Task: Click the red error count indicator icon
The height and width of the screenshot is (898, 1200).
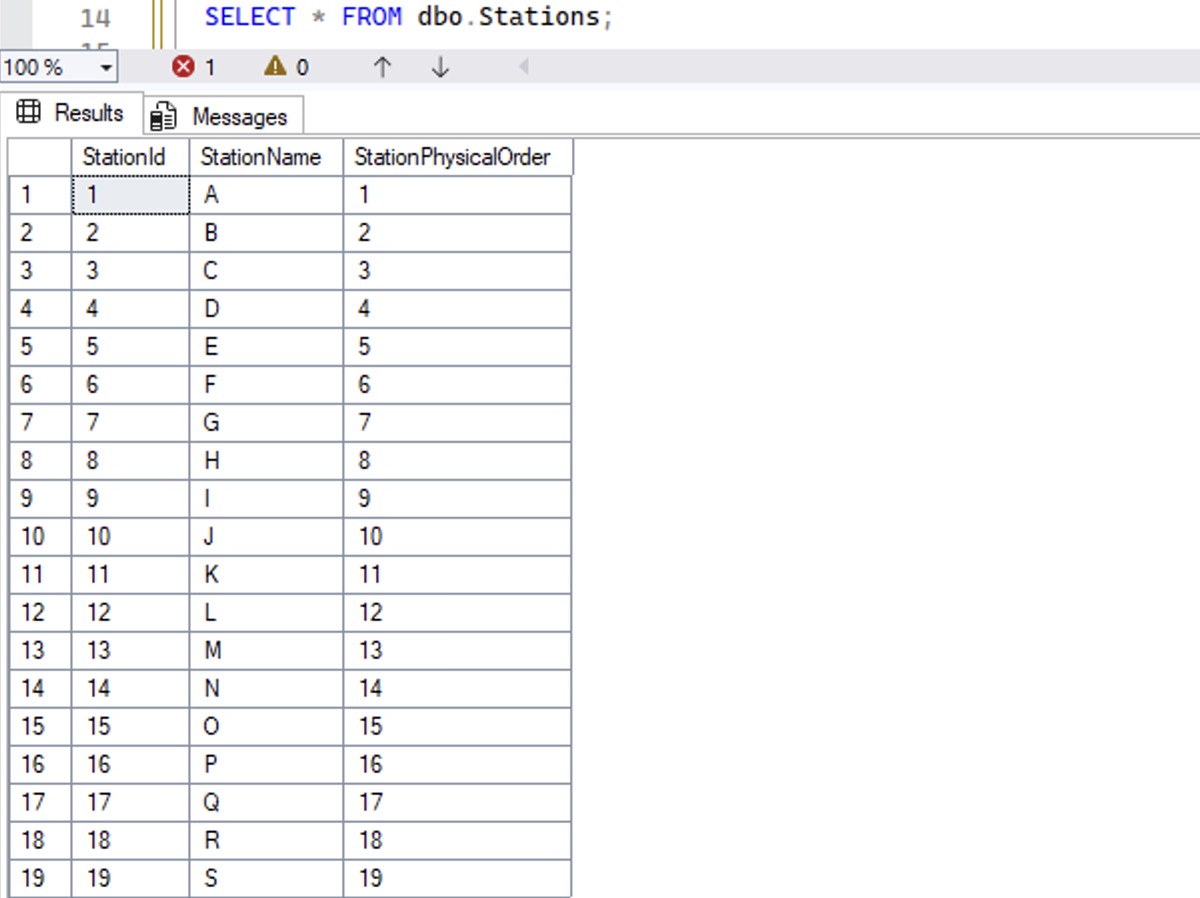Action: [x=184, y=66]
